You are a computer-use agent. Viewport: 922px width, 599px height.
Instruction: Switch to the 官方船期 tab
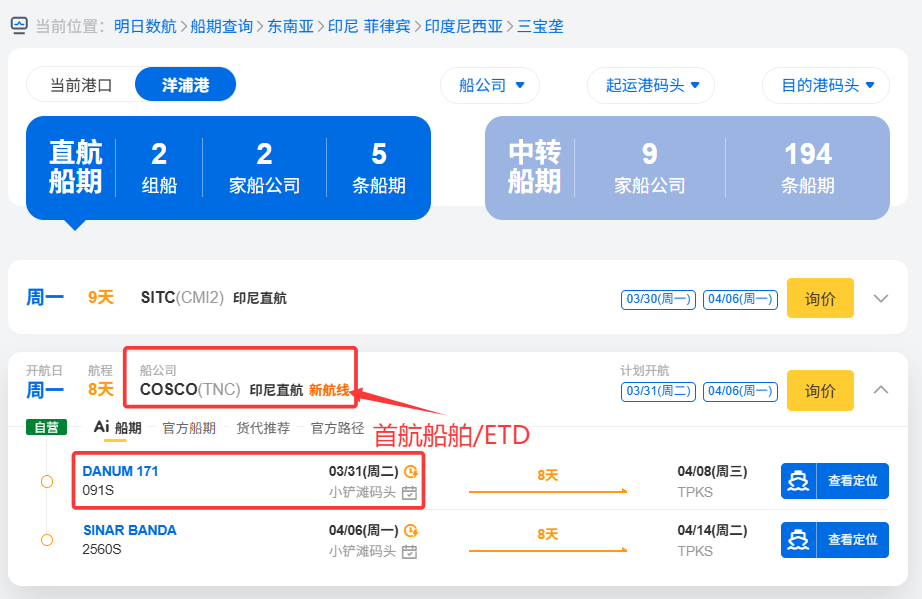[189, 428]
